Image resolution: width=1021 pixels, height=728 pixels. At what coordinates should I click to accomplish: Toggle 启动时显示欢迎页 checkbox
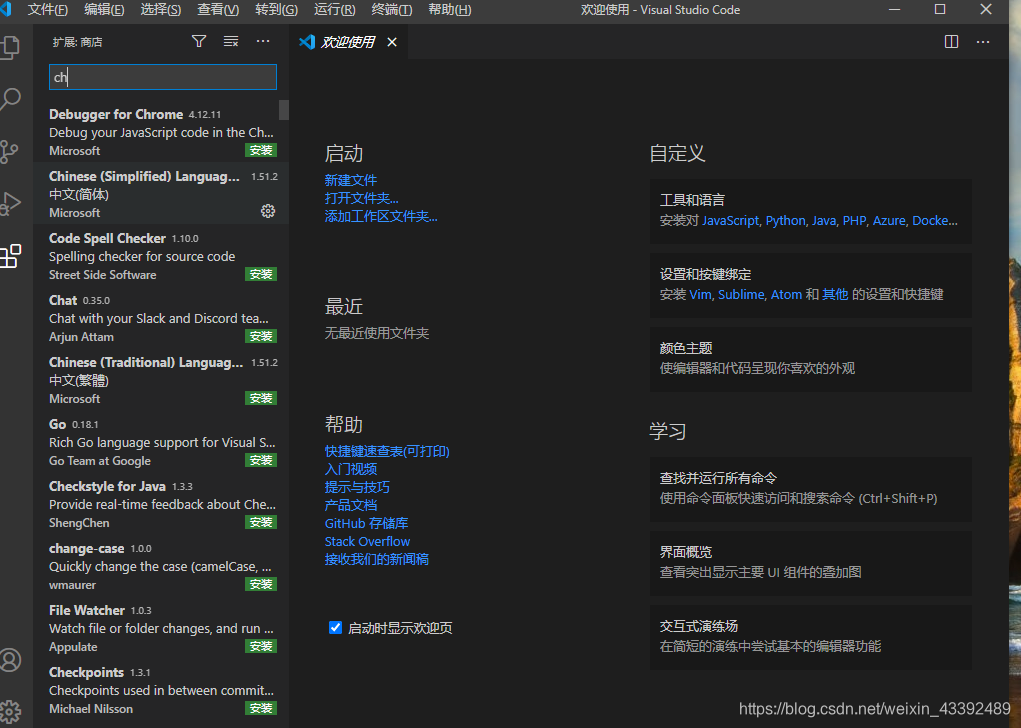point(335,628)
